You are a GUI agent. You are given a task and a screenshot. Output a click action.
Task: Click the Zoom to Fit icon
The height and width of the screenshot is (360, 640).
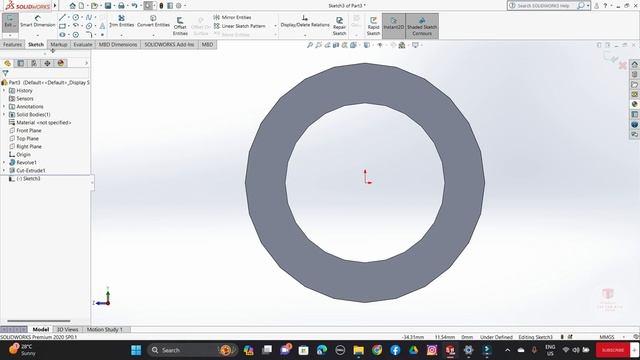coord(310,45)
